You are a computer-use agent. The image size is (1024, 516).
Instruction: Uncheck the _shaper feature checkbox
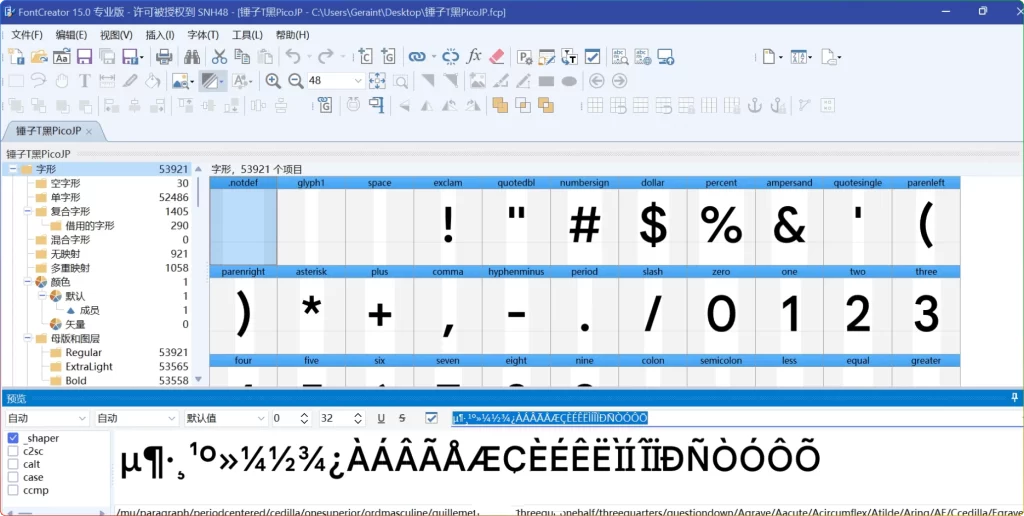coord(14,438)
